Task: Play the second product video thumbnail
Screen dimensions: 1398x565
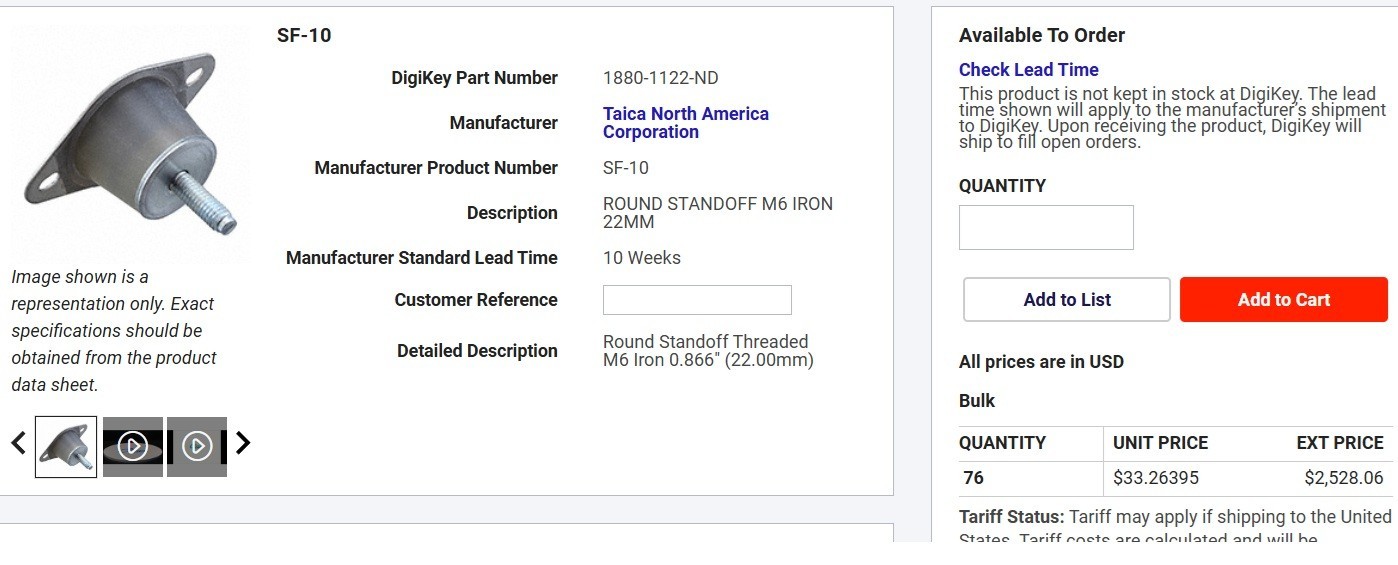Action: click(x=197, y=446)
